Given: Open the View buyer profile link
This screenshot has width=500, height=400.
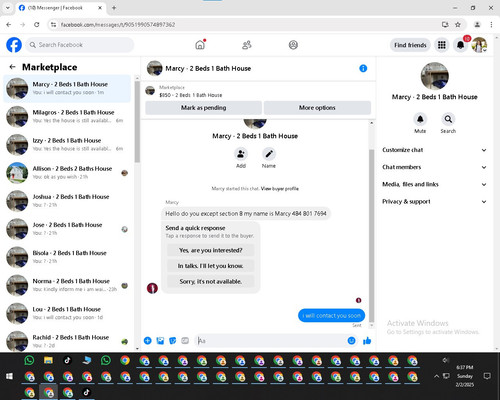Looking at the screenshot, I should tap(280, 189).
